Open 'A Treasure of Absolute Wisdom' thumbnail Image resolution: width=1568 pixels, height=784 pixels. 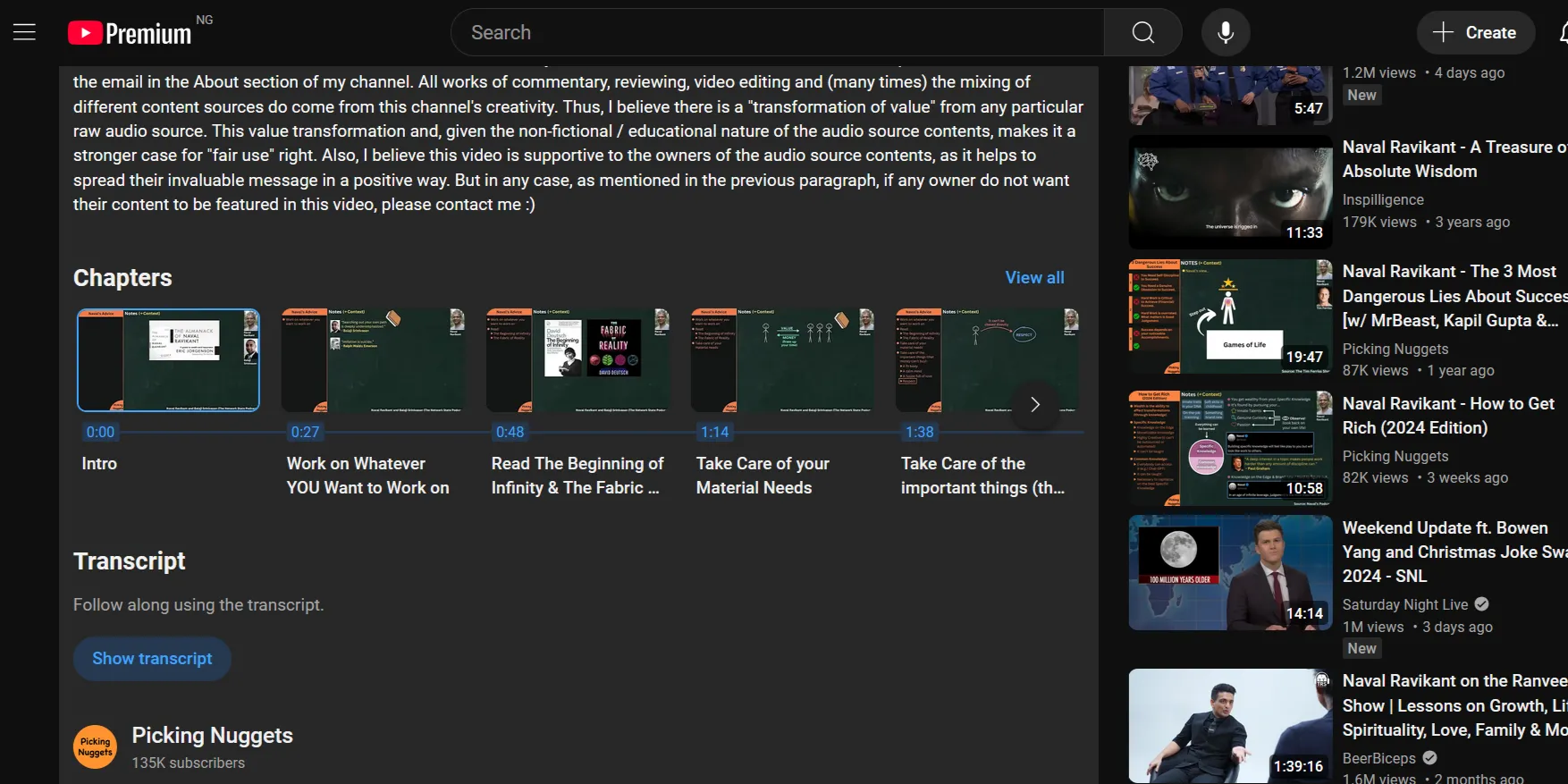tap(1230, 192)
